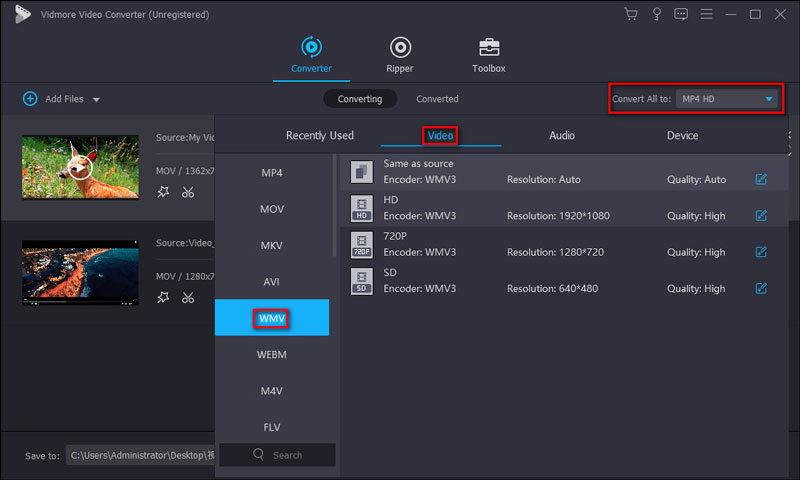The height and width of the screenshot is (480, 800).
Task: Show the Converting list
Action: [x=360, y=99]
